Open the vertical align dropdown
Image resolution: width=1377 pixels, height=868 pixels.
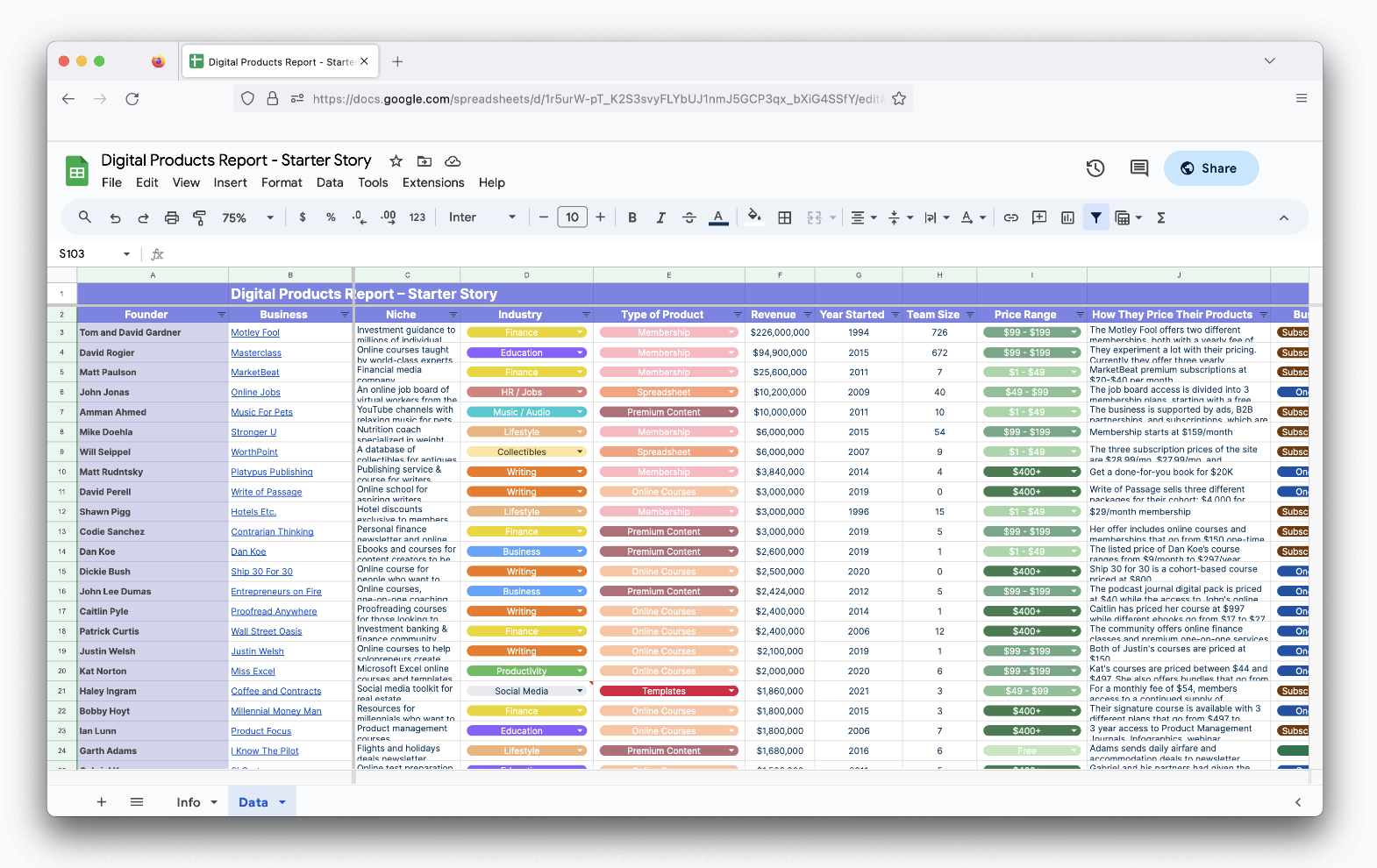pos(901,217)
